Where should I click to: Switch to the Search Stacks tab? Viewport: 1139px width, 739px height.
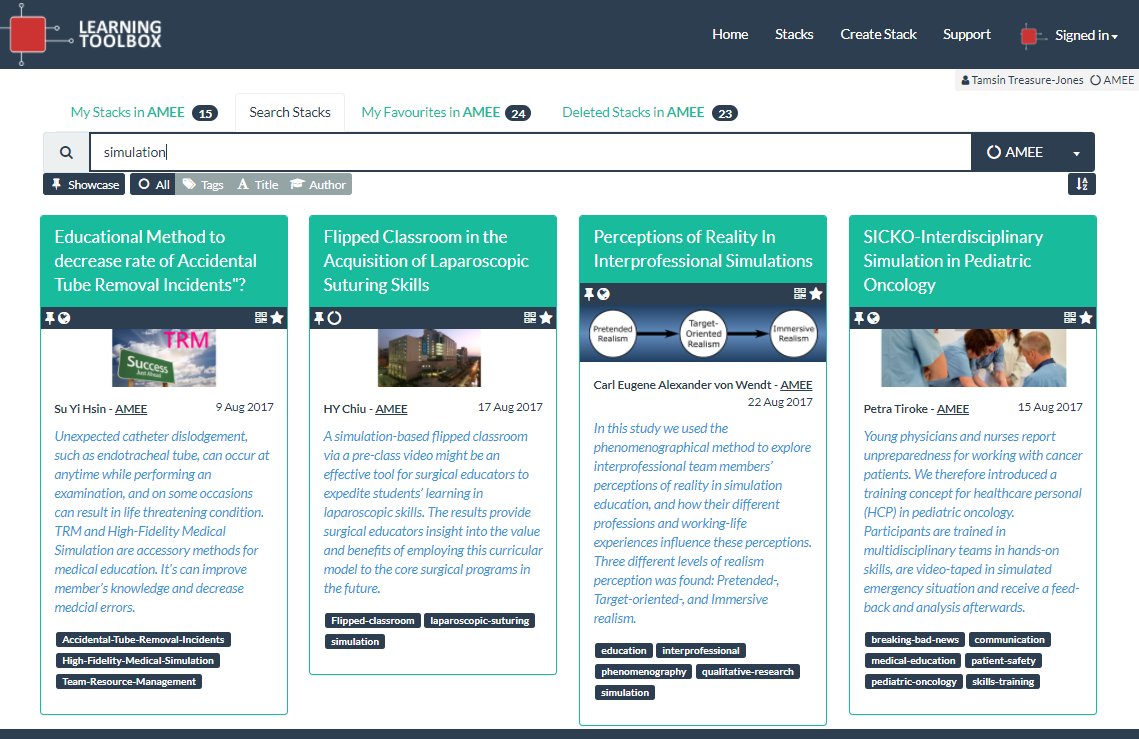pyautogui.click(x=289, y=112)
